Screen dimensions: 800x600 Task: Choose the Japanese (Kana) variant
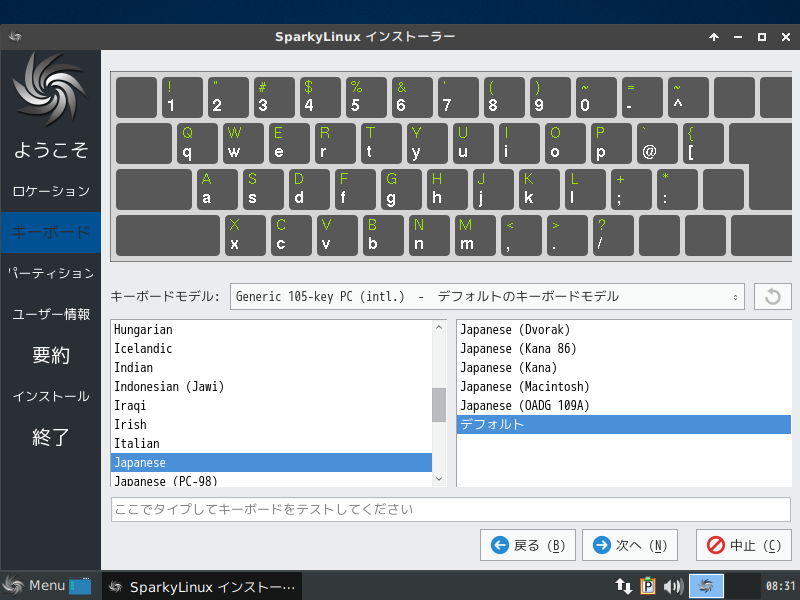623,367
